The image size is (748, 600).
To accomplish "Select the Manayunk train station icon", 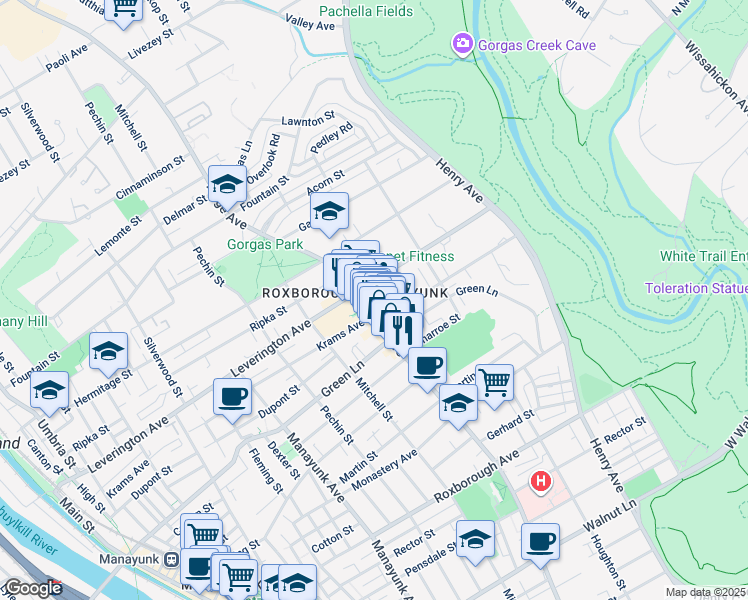I will 171,559.
